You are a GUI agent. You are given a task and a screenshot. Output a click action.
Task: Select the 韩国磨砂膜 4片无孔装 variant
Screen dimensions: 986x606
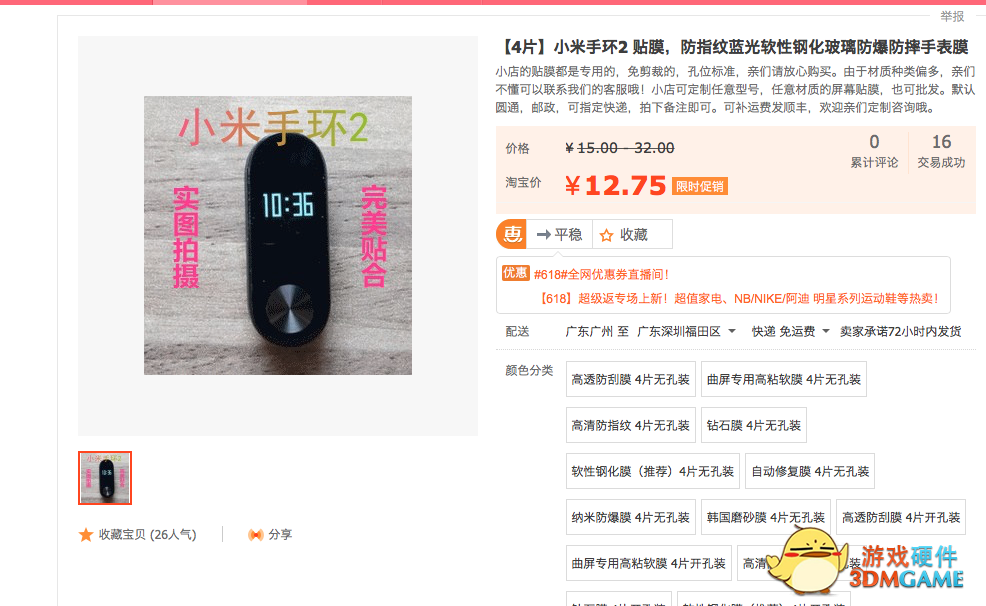point(766,517)
